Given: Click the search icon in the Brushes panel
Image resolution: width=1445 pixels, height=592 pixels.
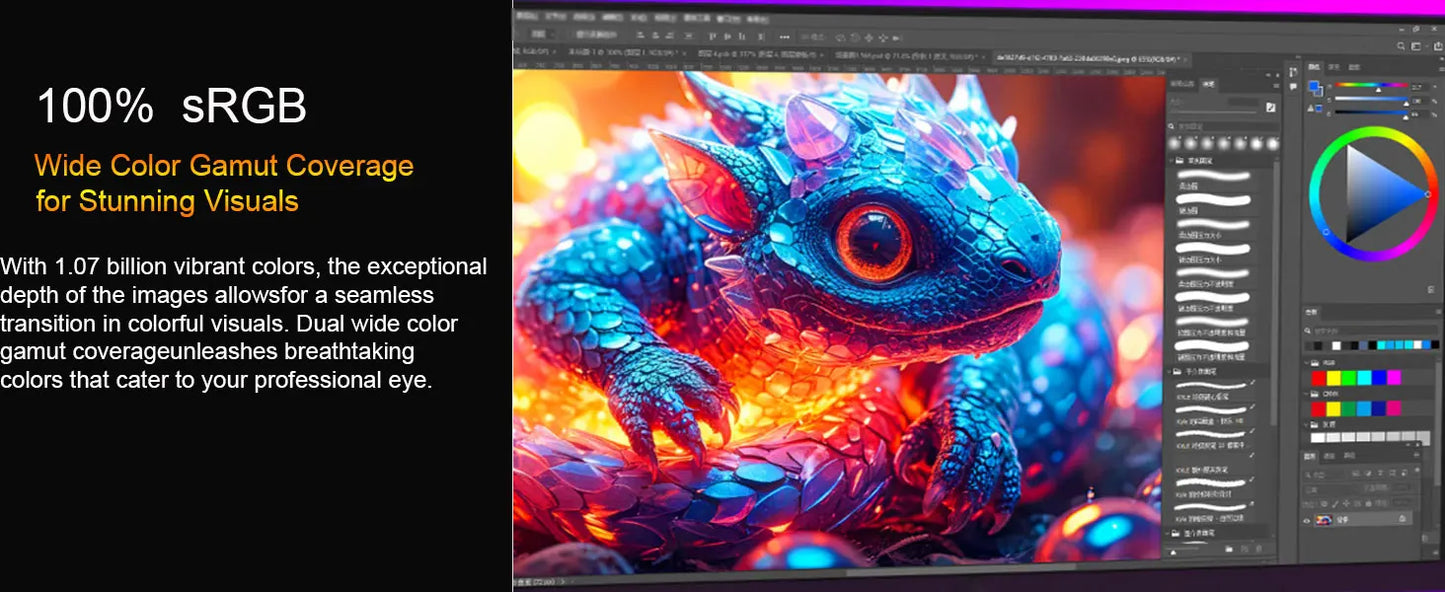Looking at the screenshot, I should coord(1171,125).
